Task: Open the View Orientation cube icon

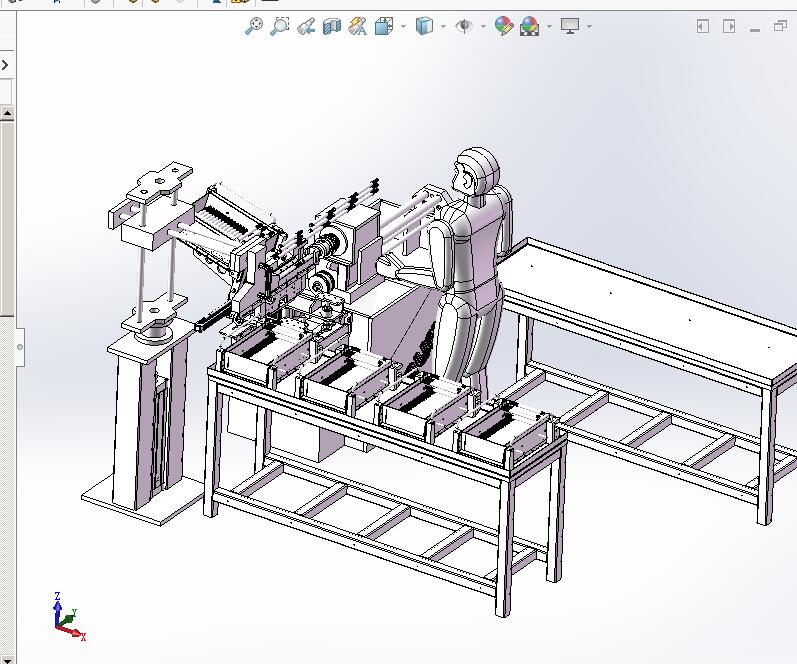Action: point(384,26)
